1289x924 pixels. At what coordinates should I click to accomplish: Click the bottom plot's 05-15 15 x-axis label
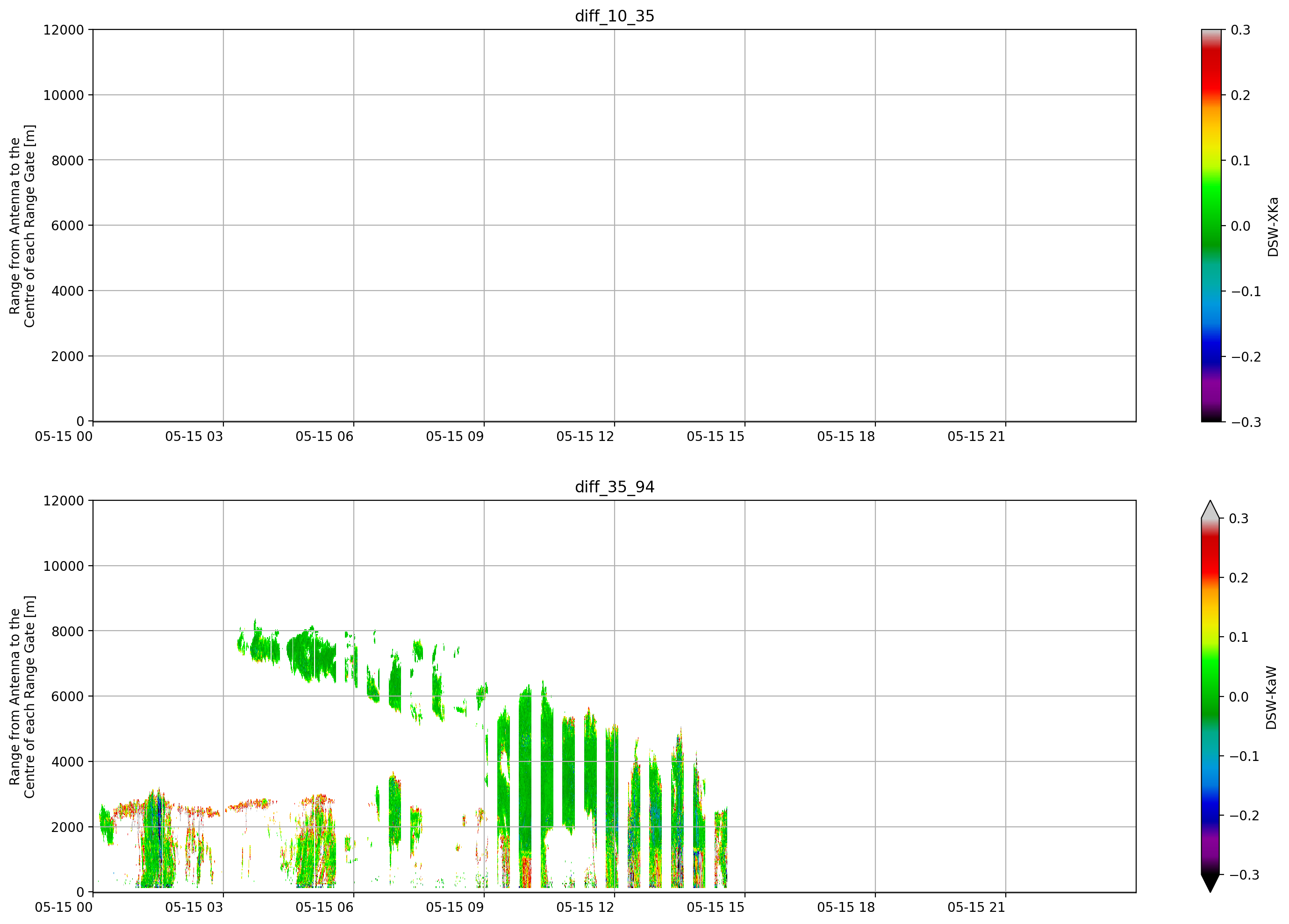(716, 908)
